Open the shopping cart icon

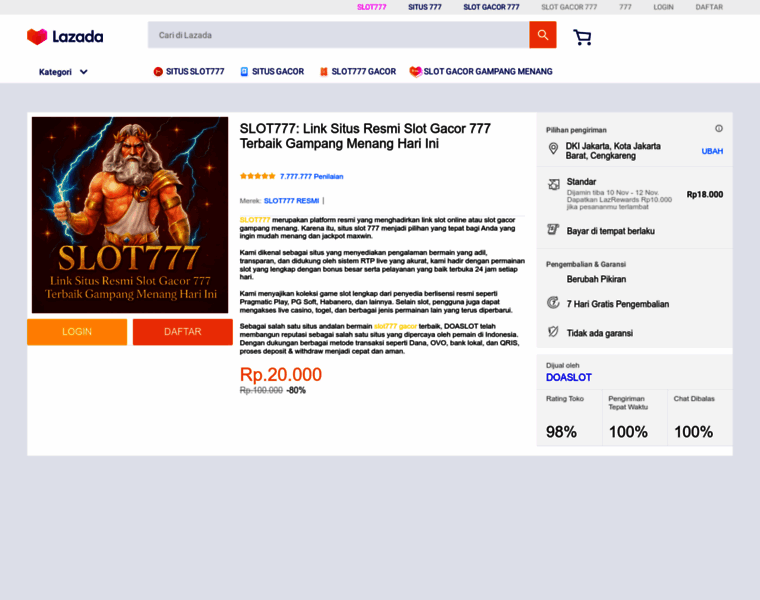click(582, 37)
